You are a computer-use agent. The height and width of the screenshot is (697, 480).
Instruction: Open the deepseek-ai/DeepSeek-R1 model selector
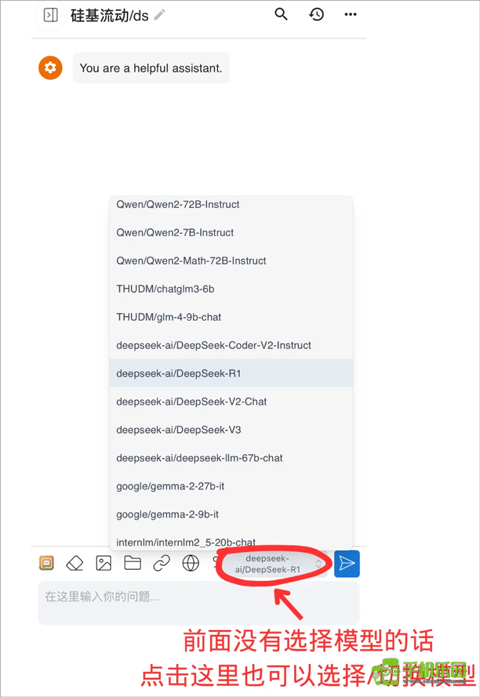coord(274,564)
